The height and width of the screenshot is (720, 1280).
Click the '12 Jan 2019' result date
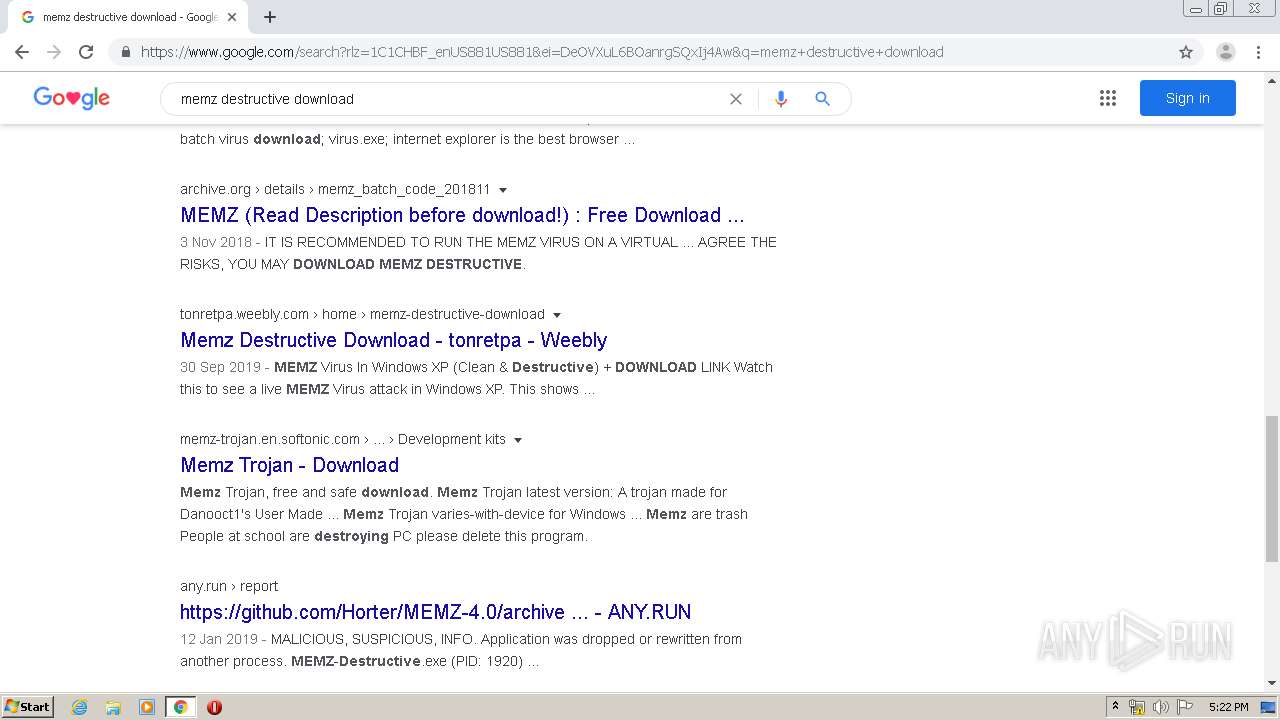219,639
